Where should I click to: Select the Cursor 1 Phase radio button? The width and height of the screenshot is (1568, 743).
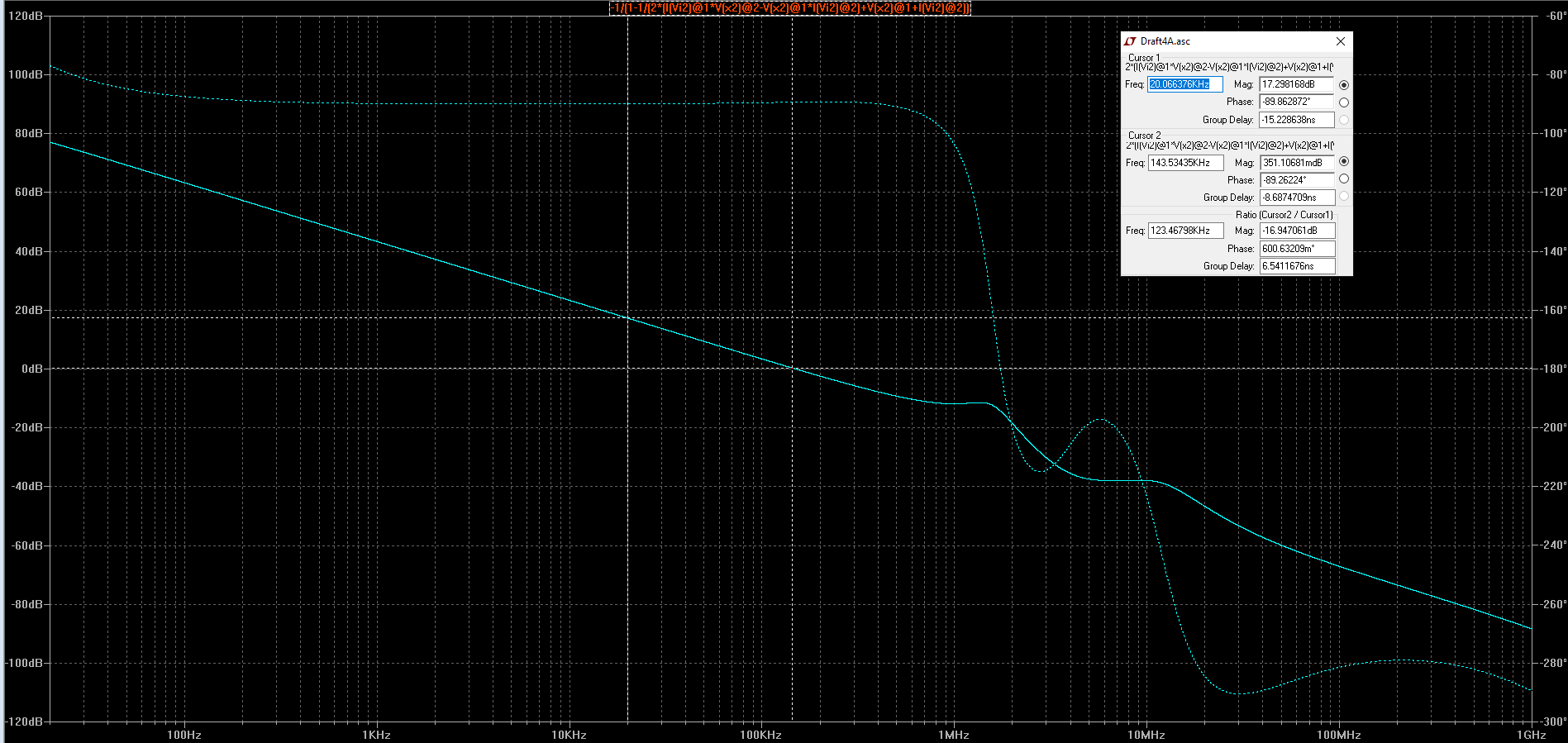[x=1344, y=102]
